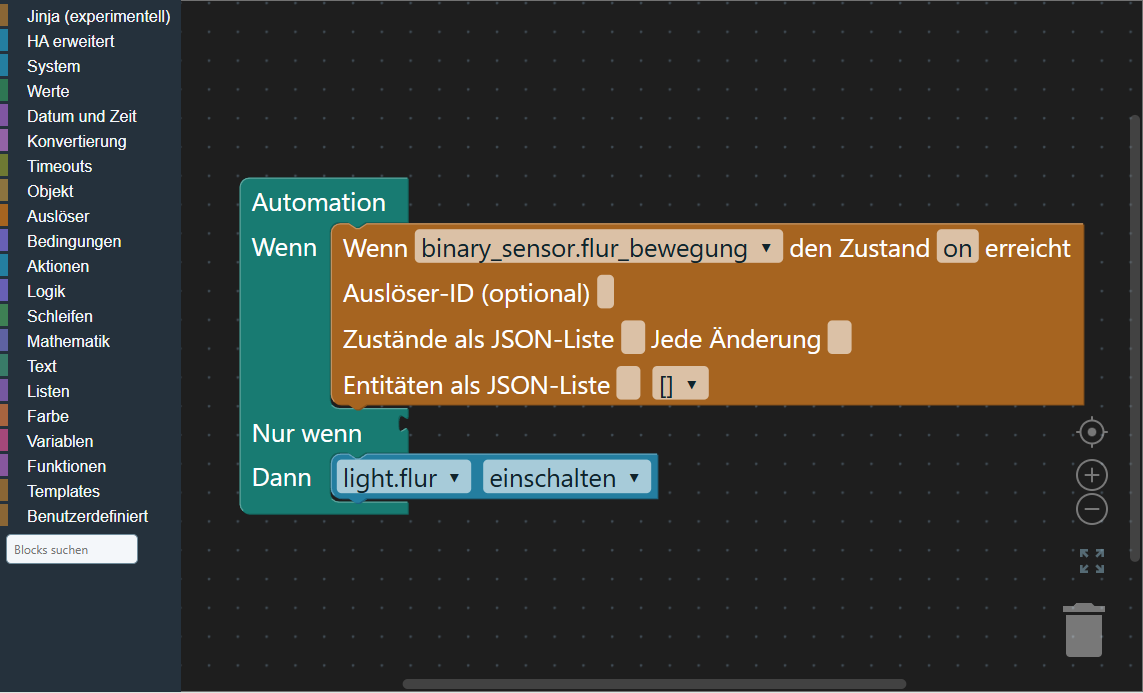Click the Auslöser-ID (optional) field

click(605, 292)
